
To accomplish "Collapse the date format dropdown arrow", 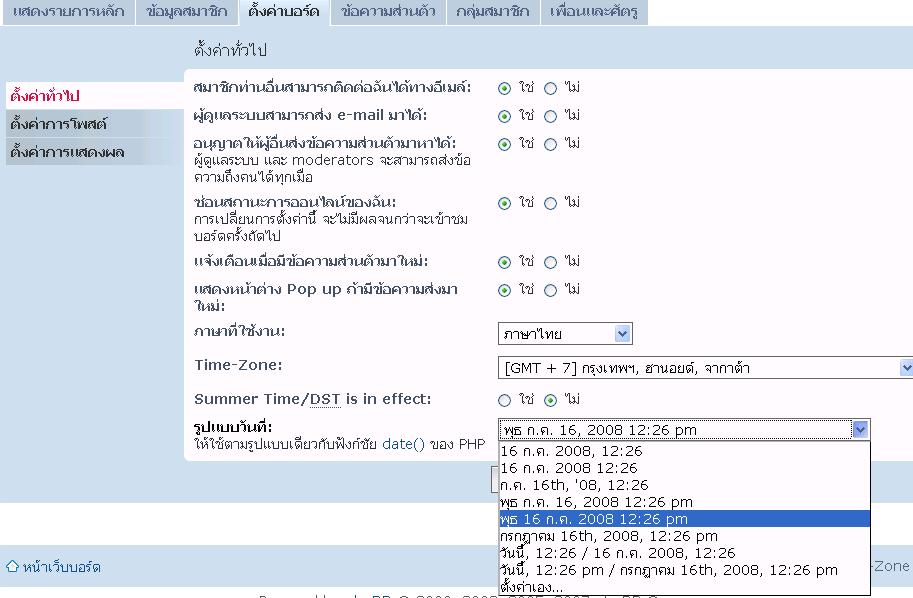I will coord(860,430).
